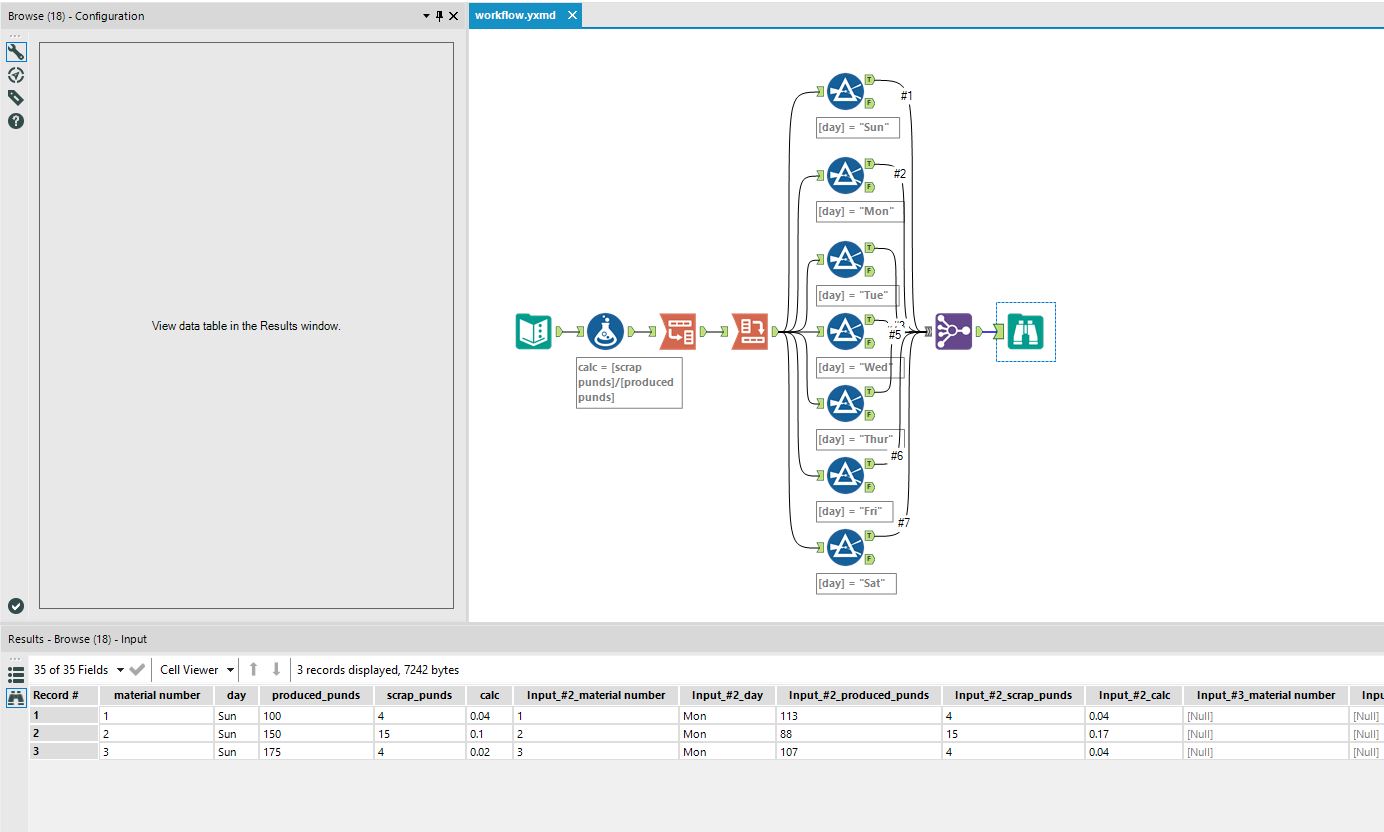Image resolution: width=1384 pixels, height=832 pixels.
Task: Open the Help question mark icon
Action: point(15,121)
